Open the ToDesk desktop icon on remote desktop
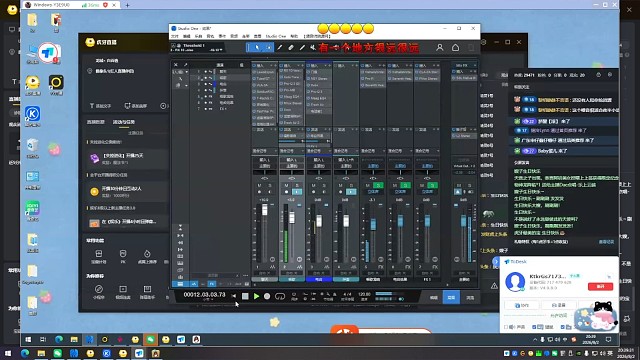Screen dimensions: 640x360 (x=49, y=54)
